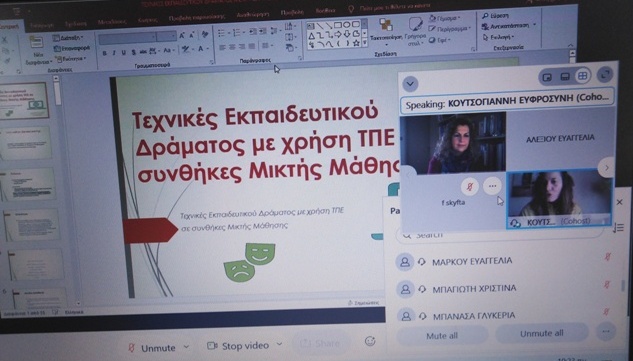
Task: Open the Αναθεώρηση (Review) ribbon tab
Action: pyautogui.click(x=253, y=14)
